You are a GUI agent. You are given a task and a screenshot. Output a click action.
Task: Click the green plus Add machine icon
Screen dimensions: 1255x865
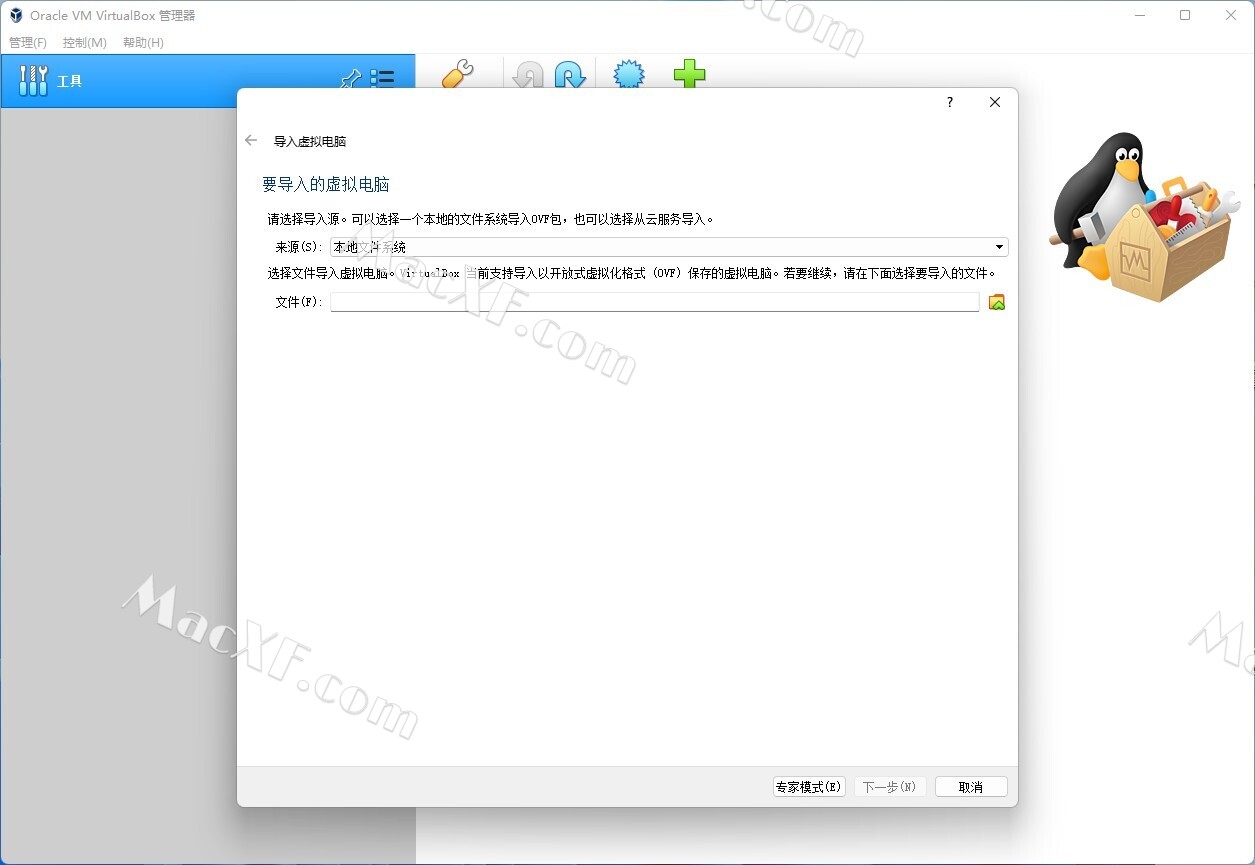(689, 74)
